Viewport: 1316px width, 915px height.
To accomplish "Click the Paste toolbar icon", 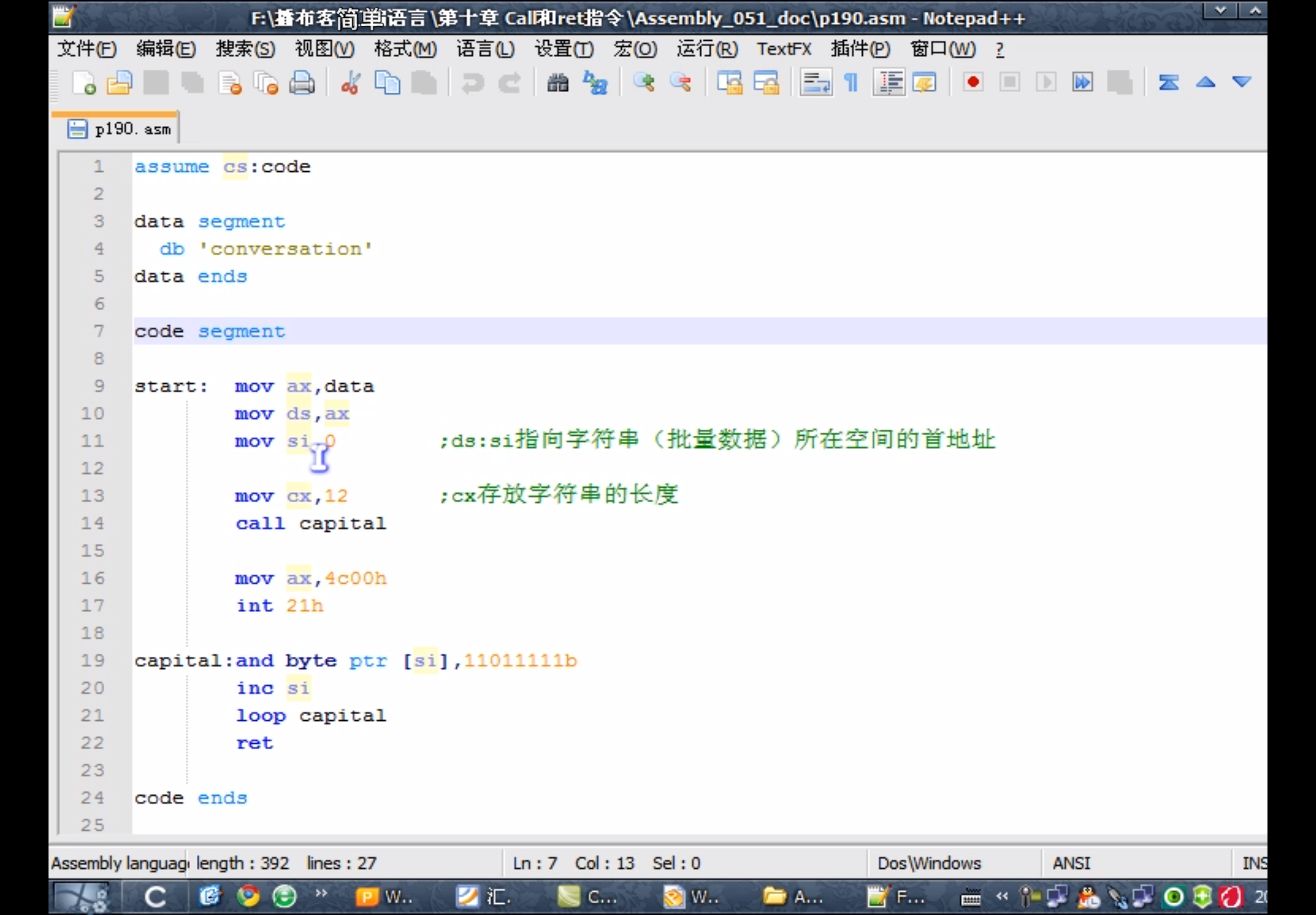I will point(424,83).
